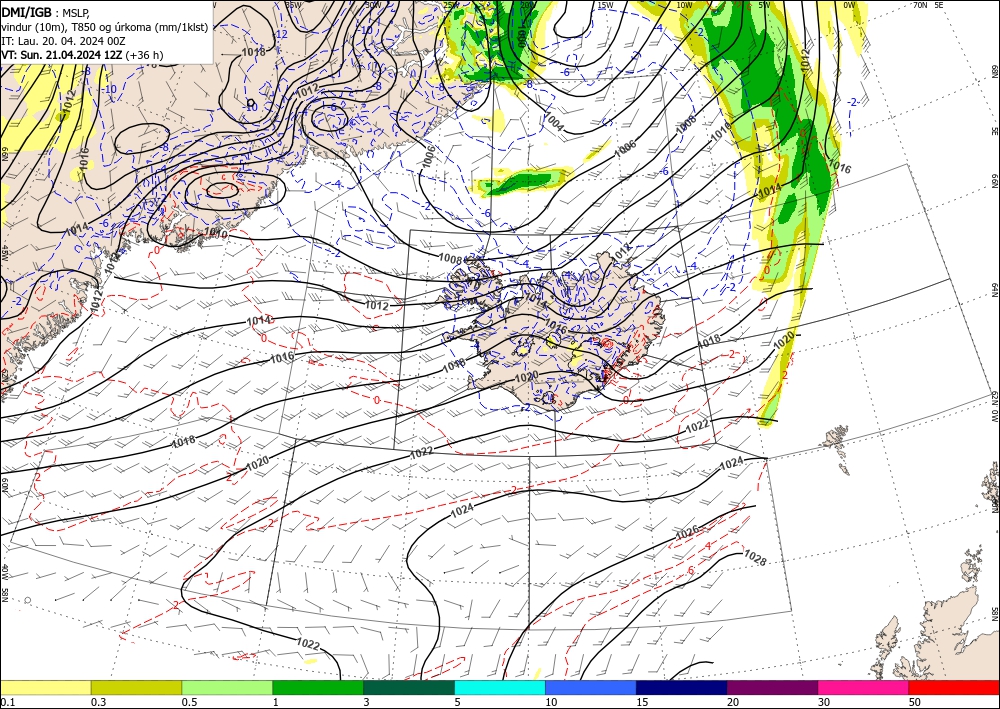
Task: Click the "0.1" legend value
Action: (x=6, y=702)
